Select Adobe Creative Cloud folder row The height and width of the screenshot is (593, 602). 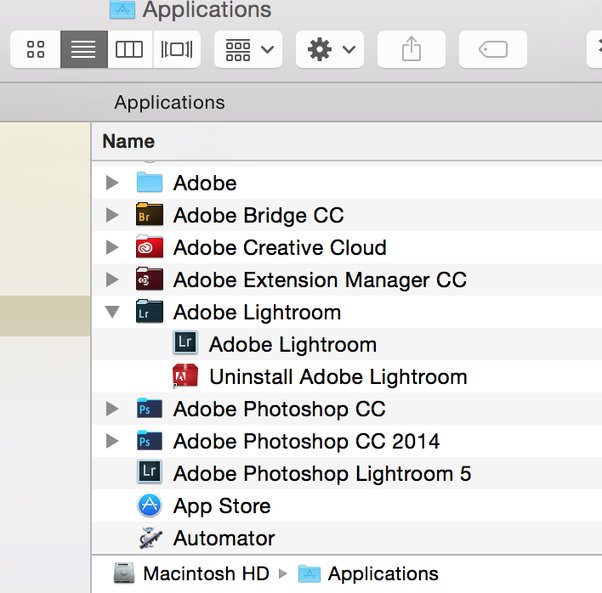pyautogui.click(x=347, y=248)
